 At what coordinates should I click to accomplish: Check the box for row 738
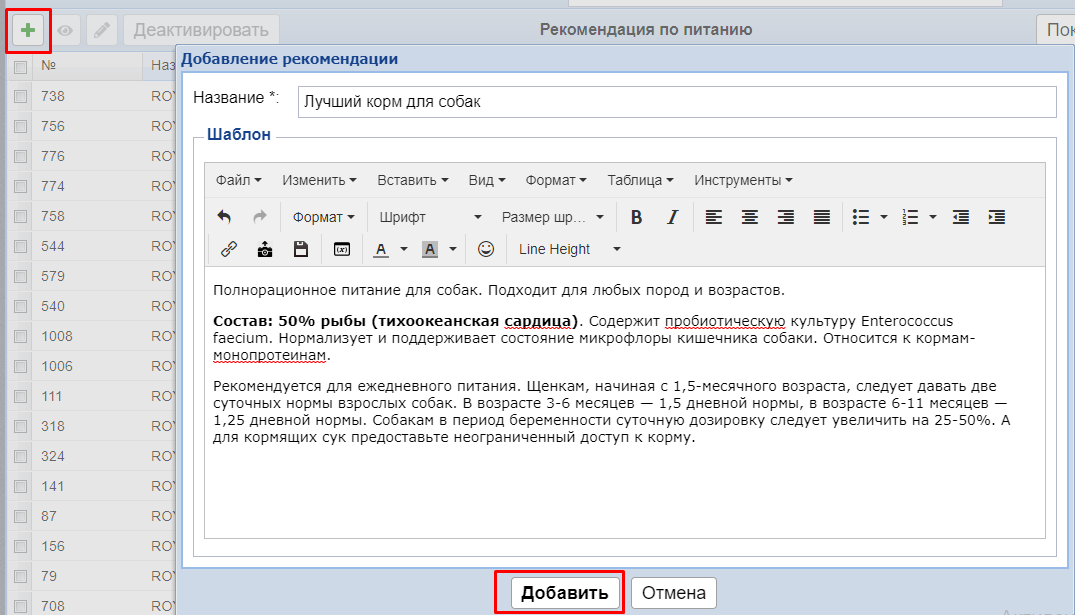point(20,97)
